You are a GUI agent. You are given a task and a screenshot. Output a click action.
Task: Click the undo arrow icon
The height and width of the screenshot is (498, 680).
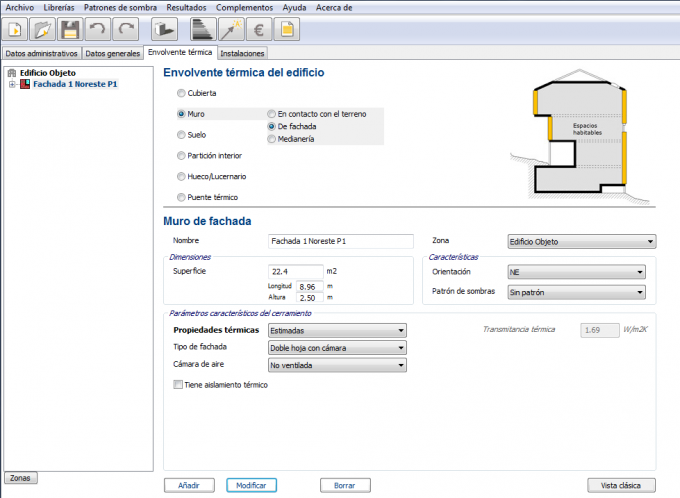coord(97,30)
